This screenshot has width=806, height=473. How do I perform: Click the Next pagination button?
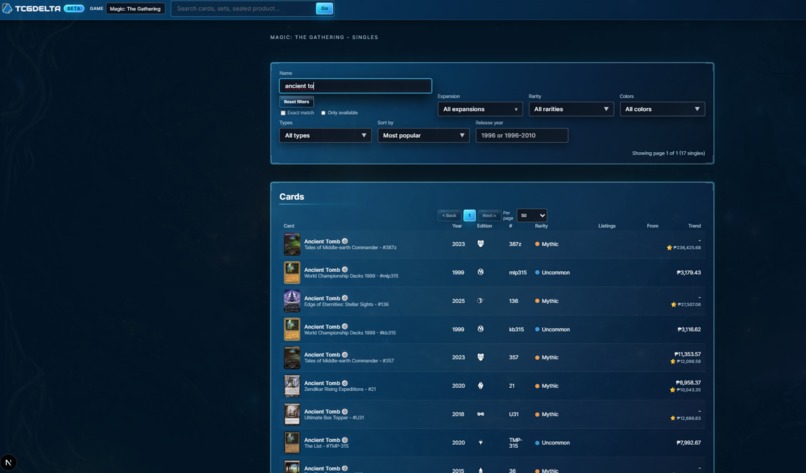[x=489, y=215]
